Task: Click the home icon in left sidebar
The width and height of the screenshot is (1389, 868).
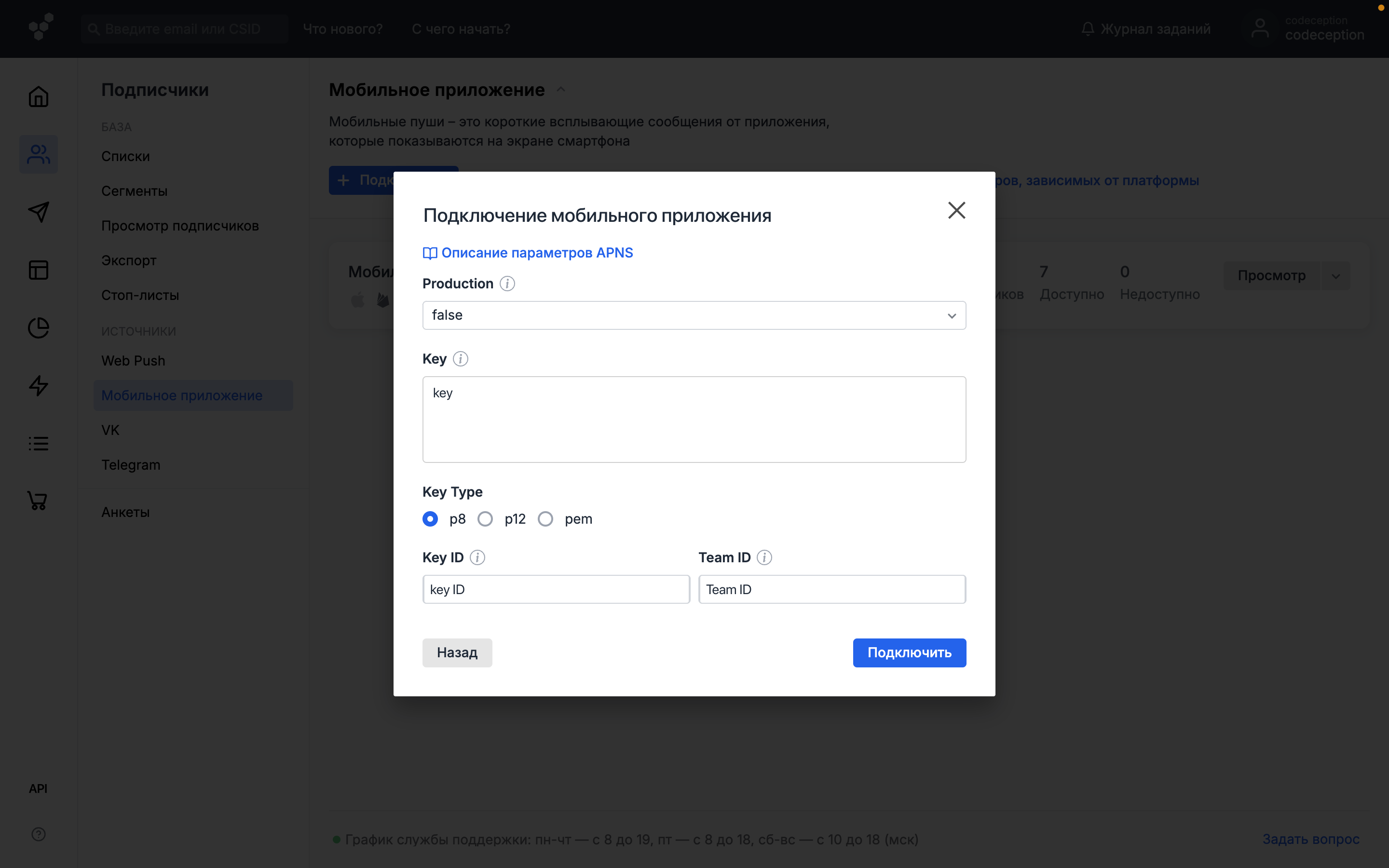Action: 39,96
